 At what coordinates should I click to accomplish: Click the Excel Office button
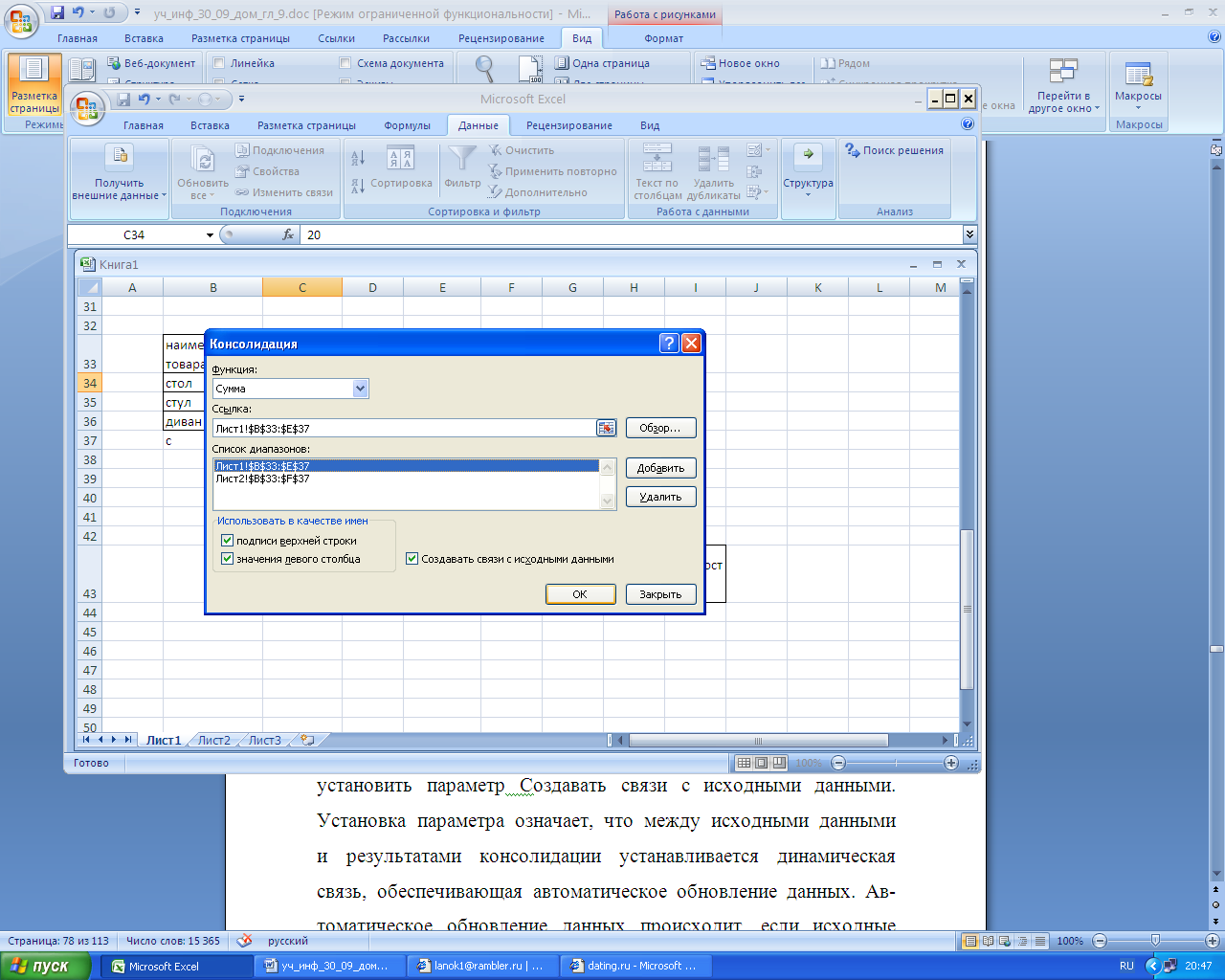click(87, 107)
